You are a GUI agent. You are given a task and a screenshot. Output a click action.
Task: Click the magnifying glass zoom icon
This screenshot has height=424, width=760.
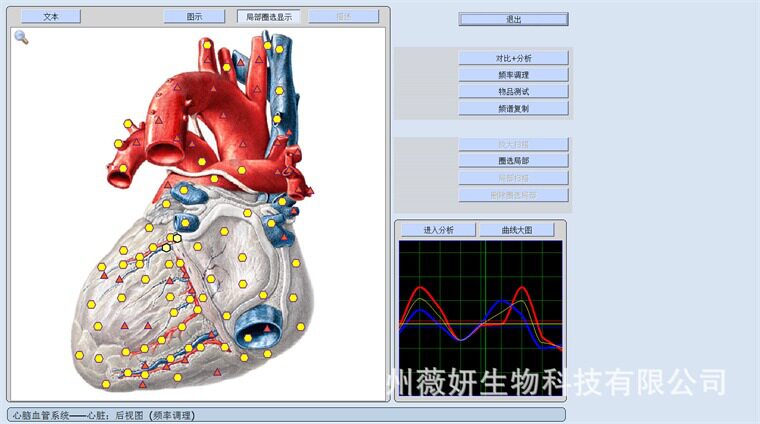pyautogui.click(x=21, y=37)
